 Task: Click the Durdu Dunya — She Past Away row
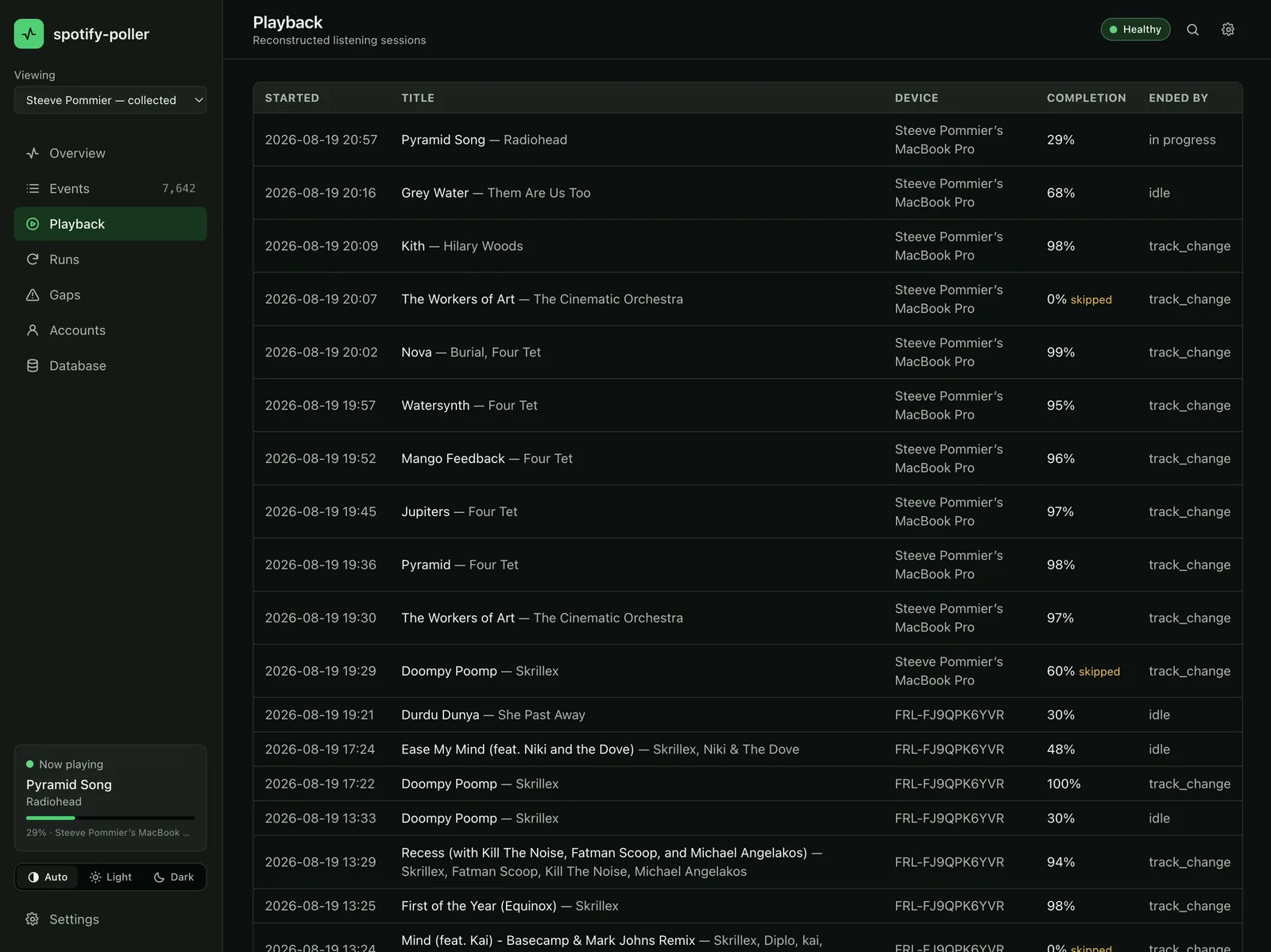748,715
